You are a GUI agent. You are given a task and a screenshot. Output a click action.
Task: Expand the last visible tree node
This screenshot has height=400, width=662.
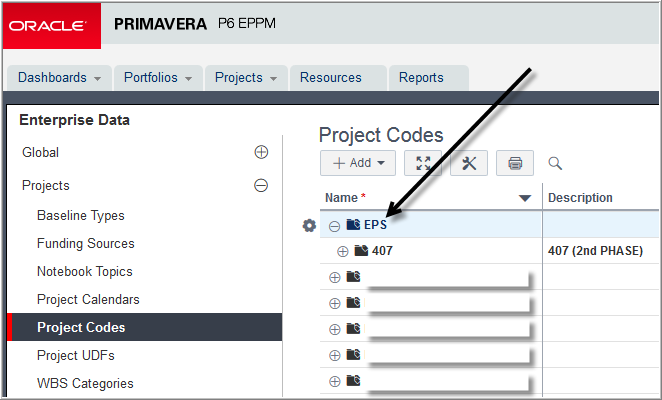(335, 381)
